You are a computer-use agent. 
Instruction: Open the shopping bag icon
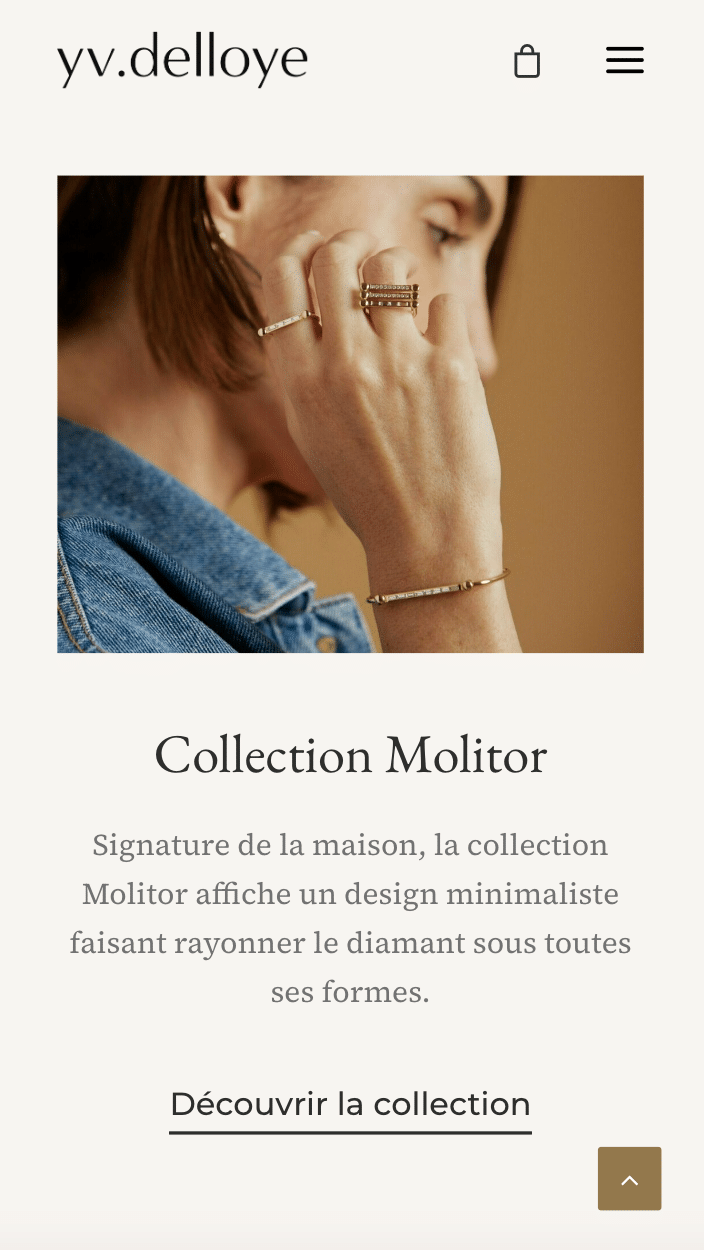527,61
